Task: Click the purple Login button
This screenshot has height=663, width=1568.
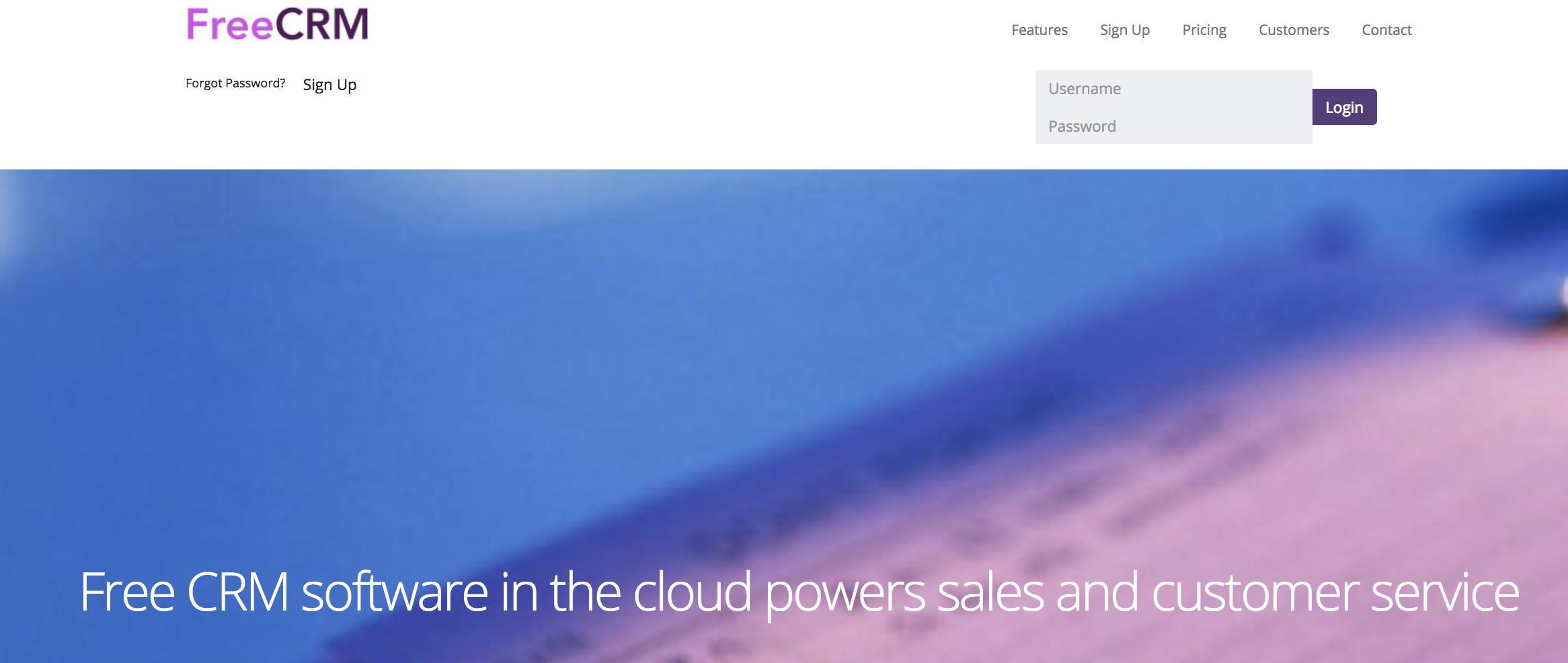Action: [x=1344, y=107]
